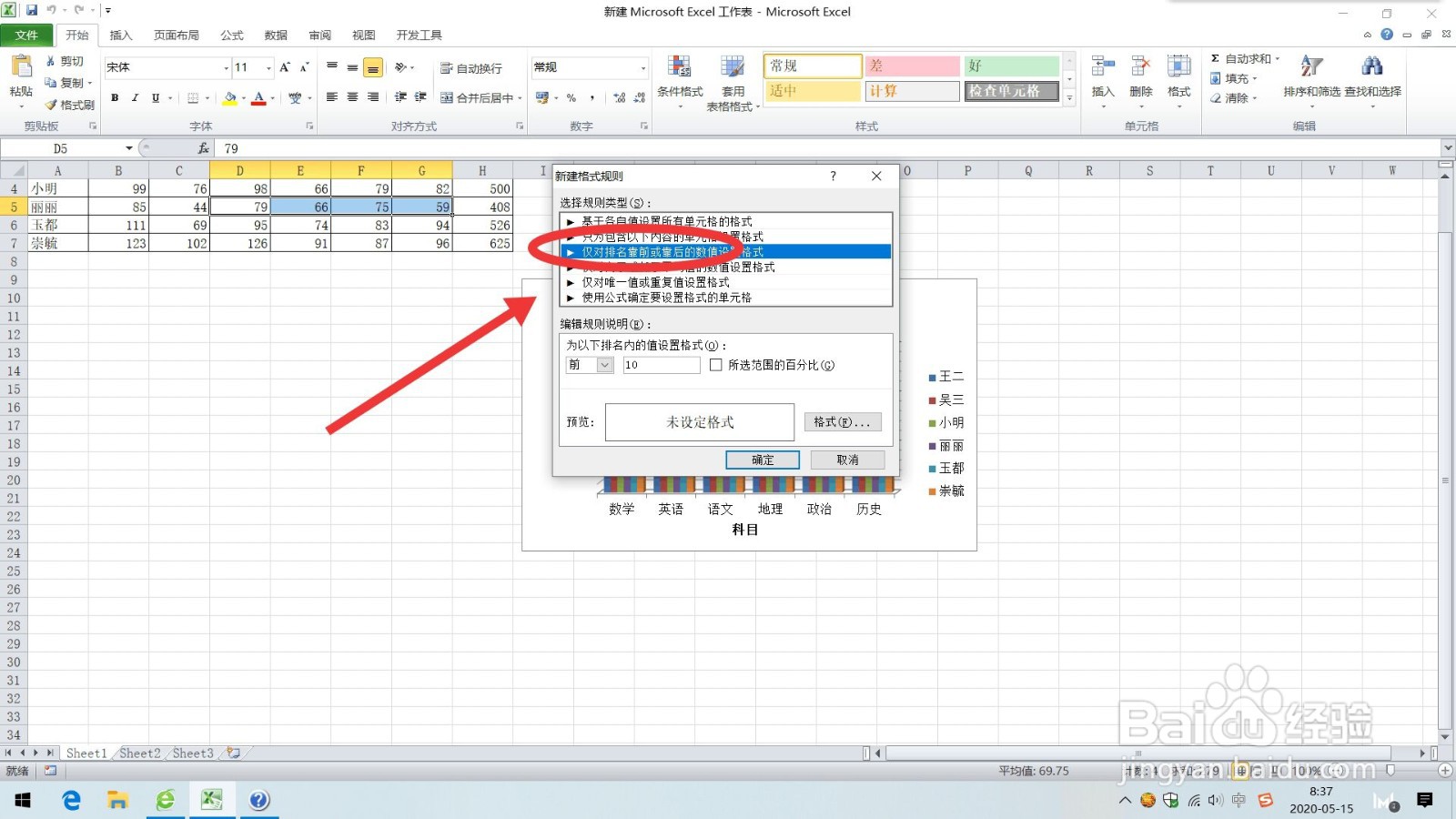Click the fill color bucket icon
1456x819 pixels.
point(229,97)
